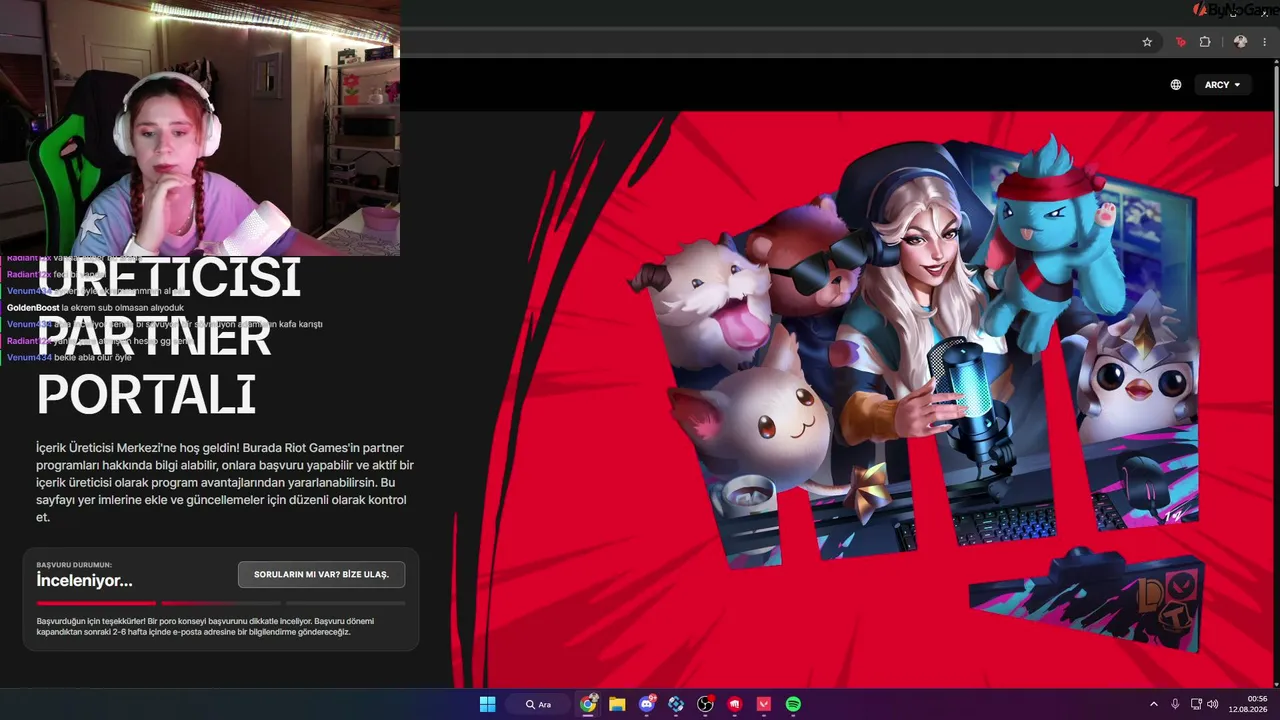Click the third application progress segment
The width and height of the screenshot is (1280, 720).
[346, 603]
